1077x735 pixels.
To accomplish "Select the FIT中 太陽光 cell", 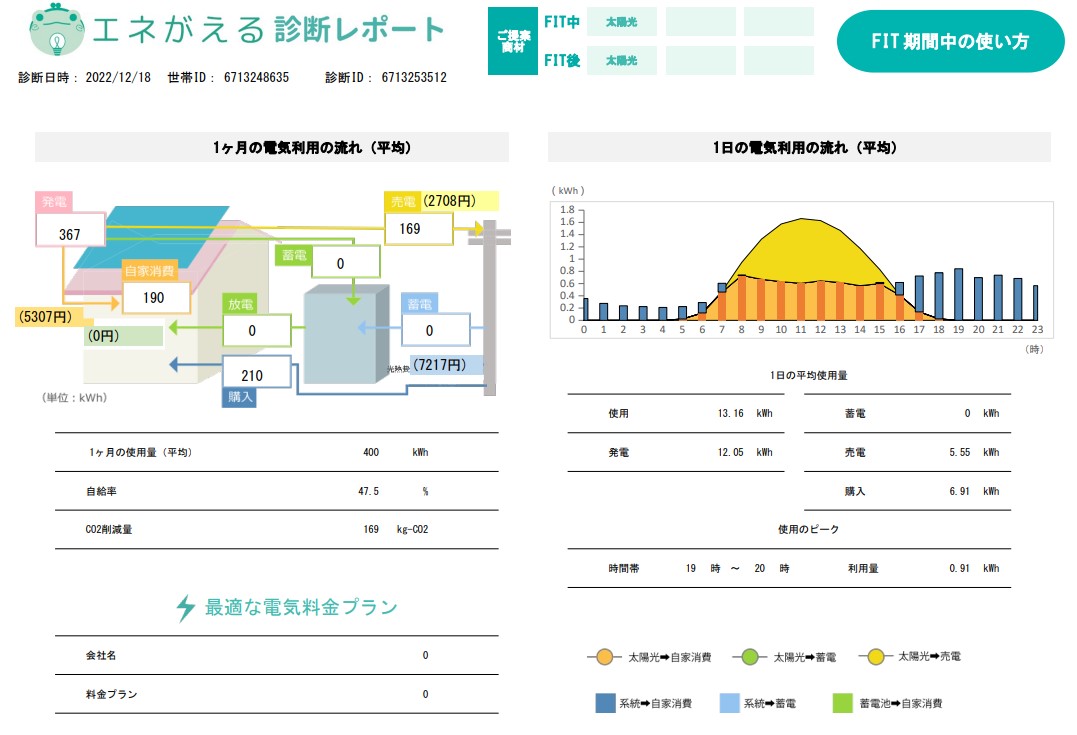I will [621, 21].
